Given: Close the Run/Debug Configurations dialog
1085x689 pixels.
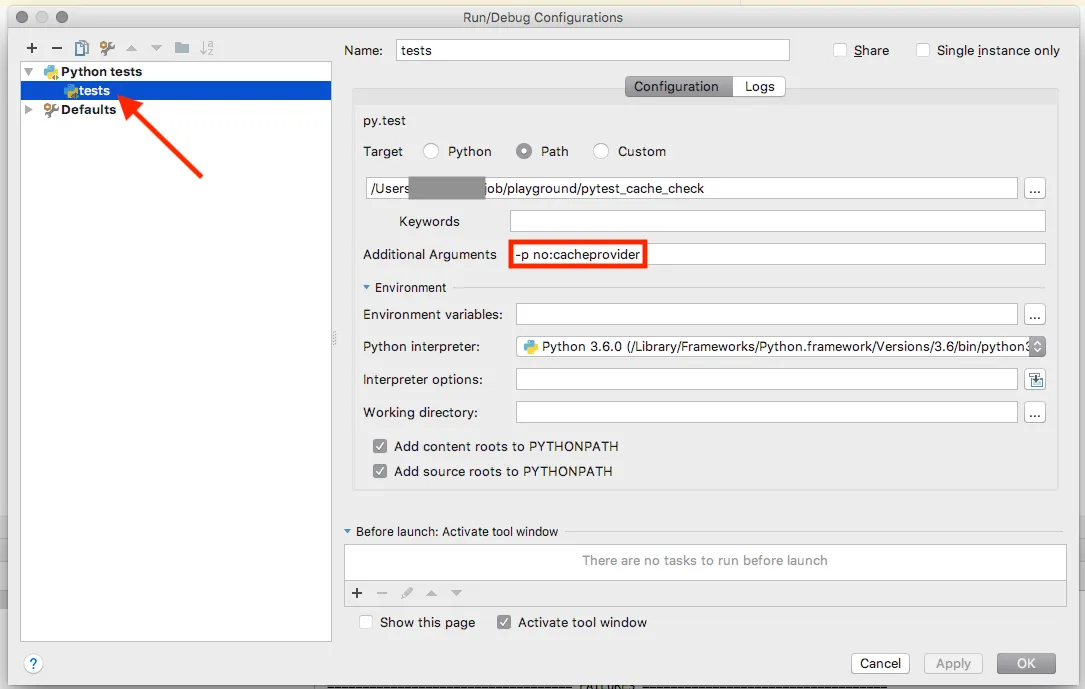Looking at the screenshot, I should coord(22,17).
